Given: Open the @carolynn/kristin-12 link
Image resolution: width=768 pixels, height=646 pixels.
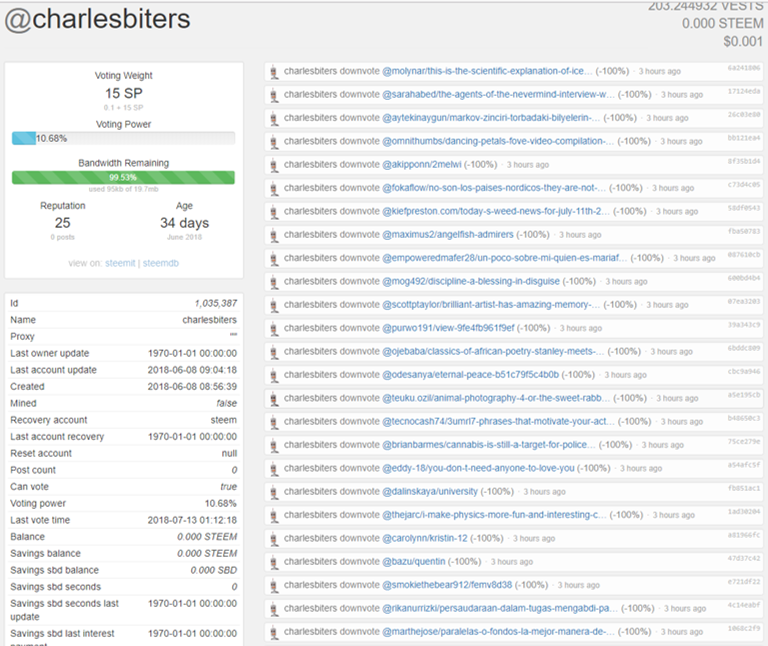Looking at the screenshot, I should (425, 538).
